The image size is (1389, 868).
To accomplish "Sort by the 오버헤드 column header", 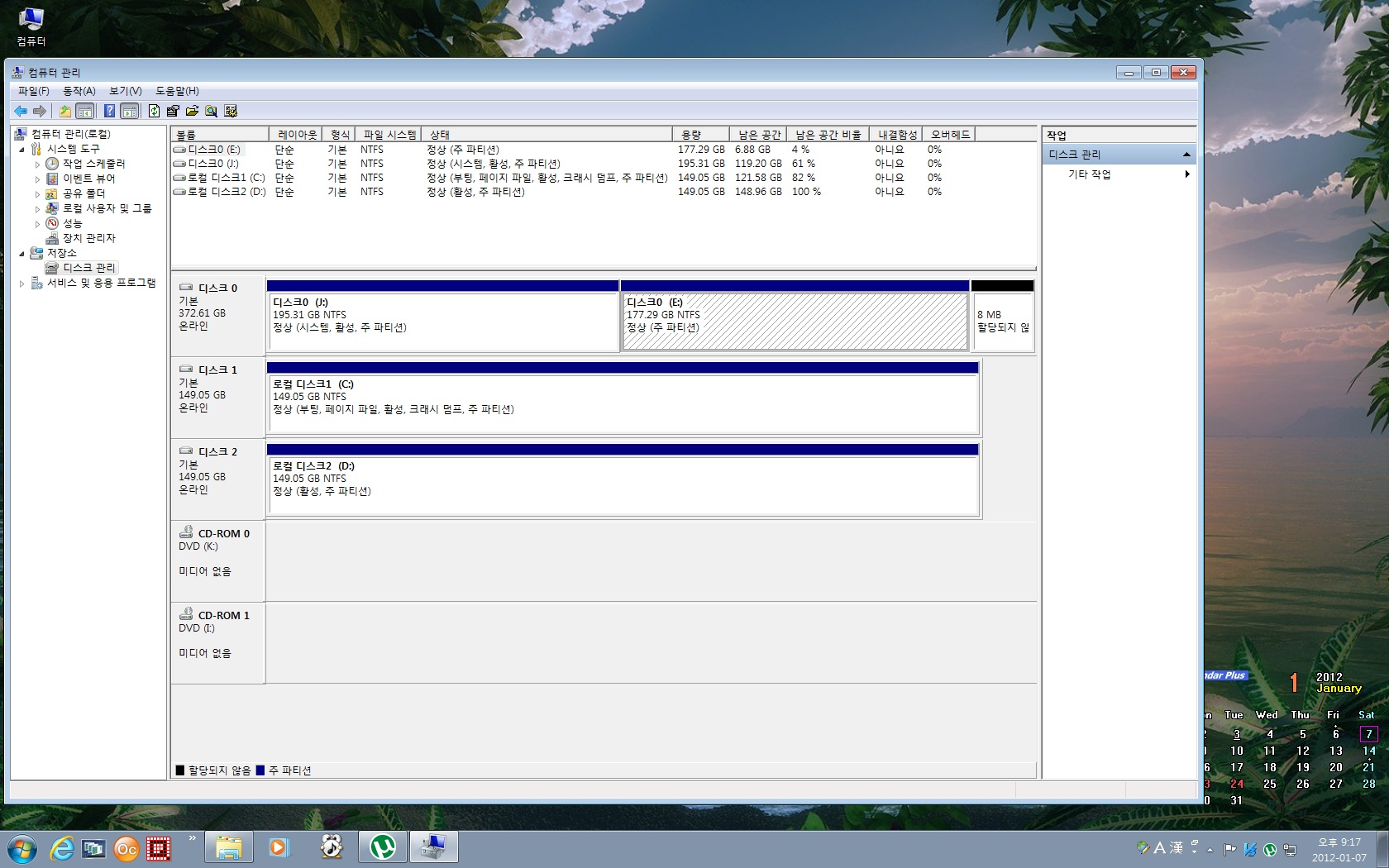I will click(949, 134).
